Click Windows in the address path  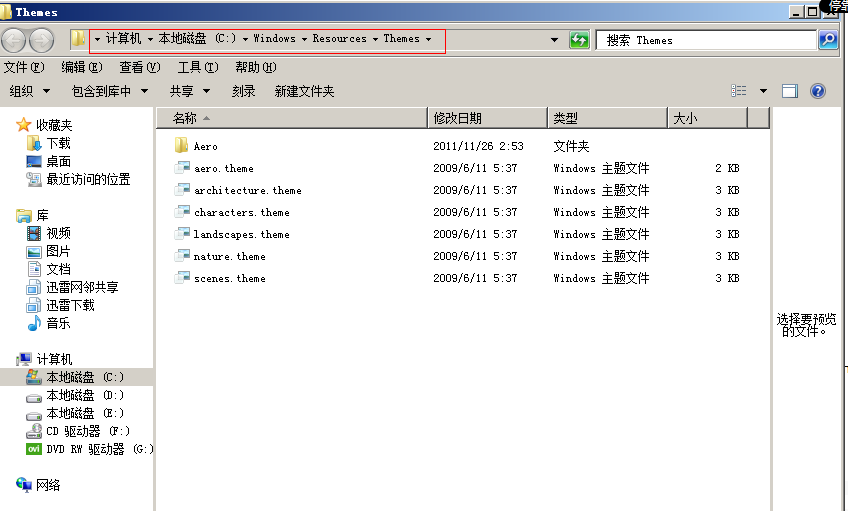coord(275,39)
